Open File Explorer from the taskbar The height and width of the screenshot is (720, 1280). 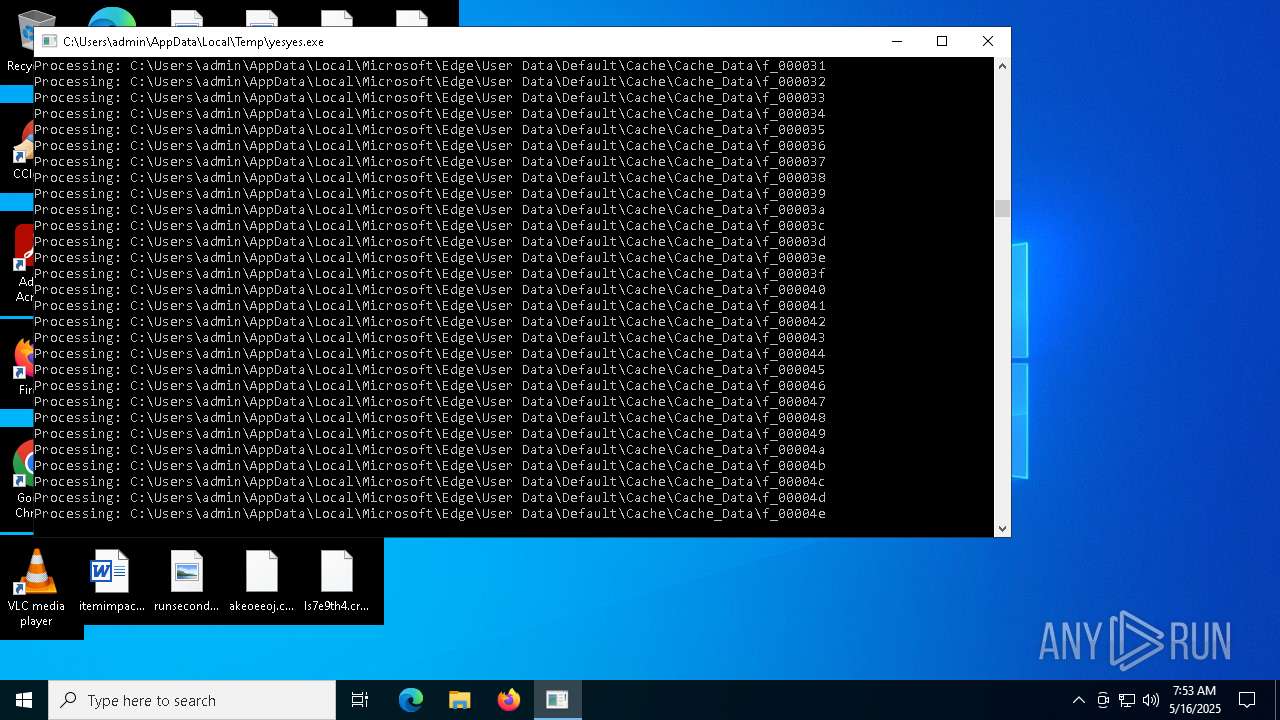point(459,700)
